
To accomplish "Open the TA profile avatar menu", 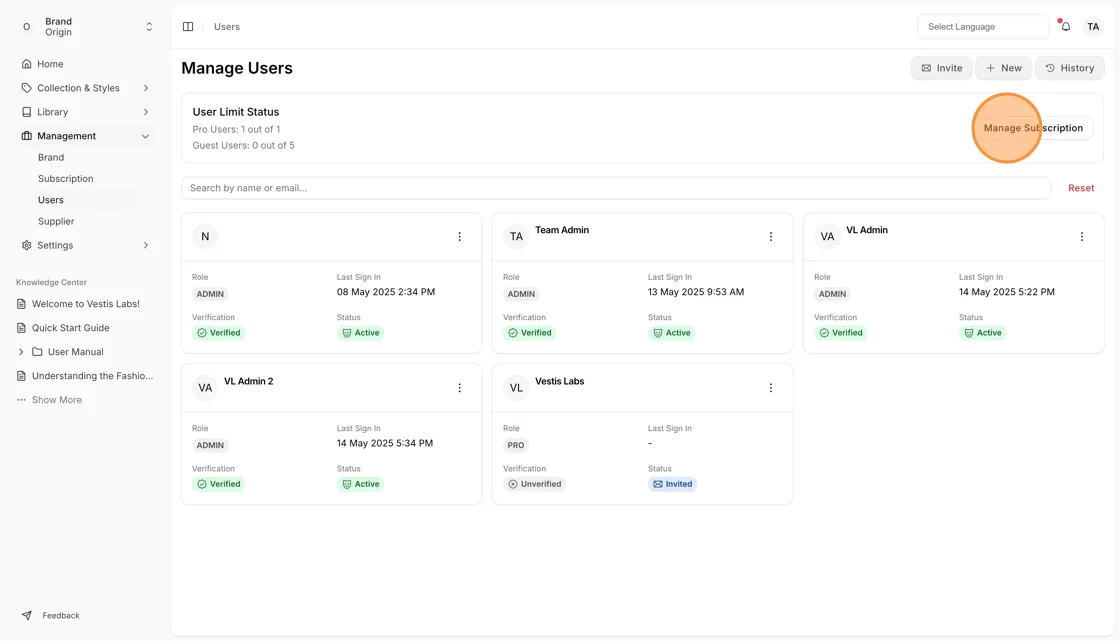I will (x=1093, y=26).
